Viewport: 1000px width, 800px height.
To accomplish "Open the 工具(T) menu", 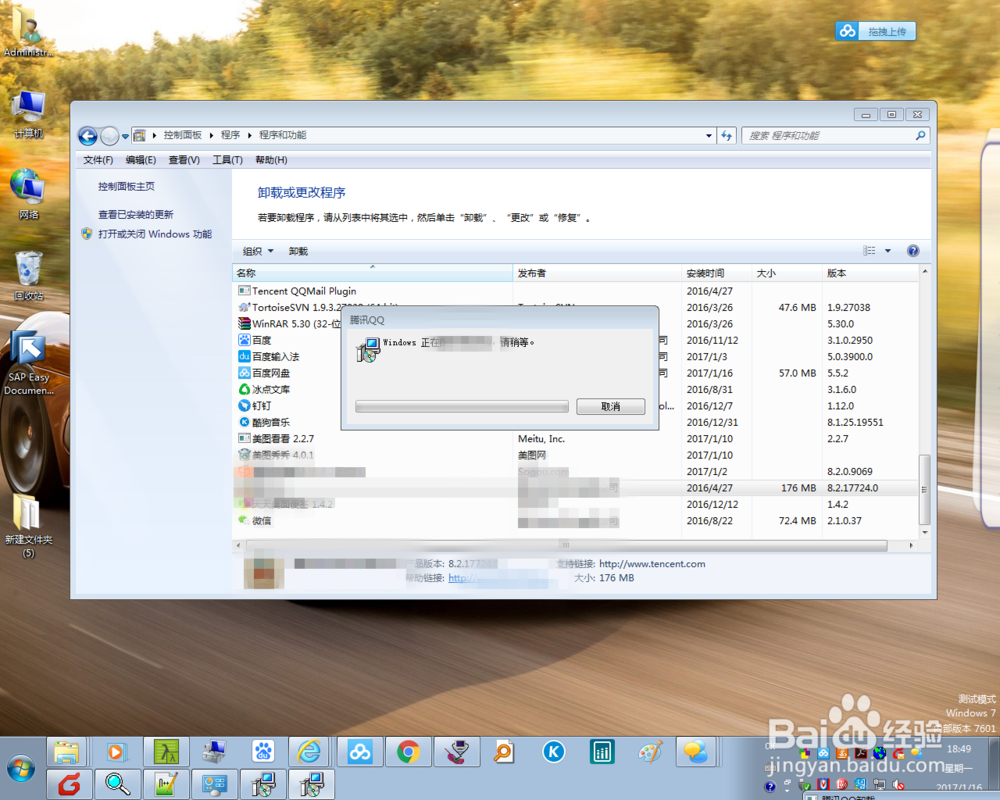I will 228,160.
